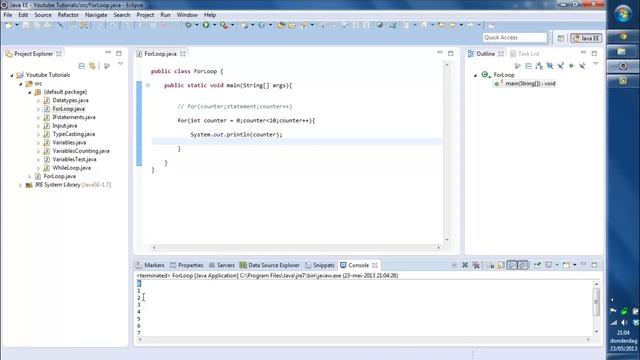
Task: Click Pin Console icon
Action: (537, 265)
